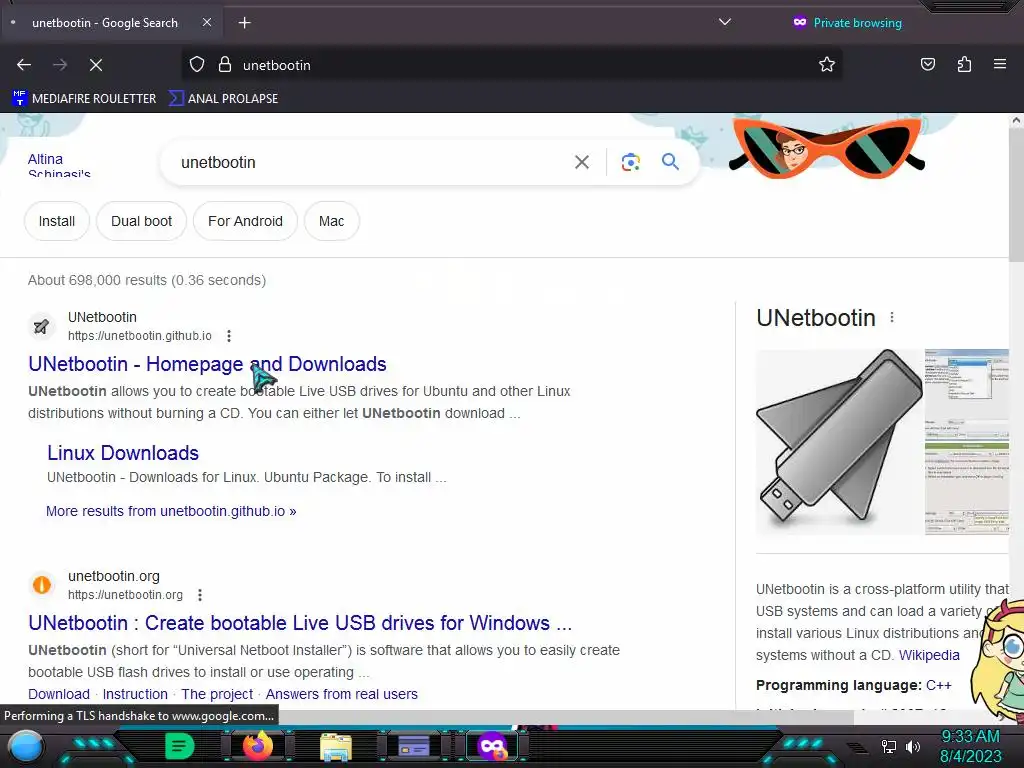Open the Altina Schinasi's doodle link
Viewport: 1024px width, 768px height.
[59, 166]
